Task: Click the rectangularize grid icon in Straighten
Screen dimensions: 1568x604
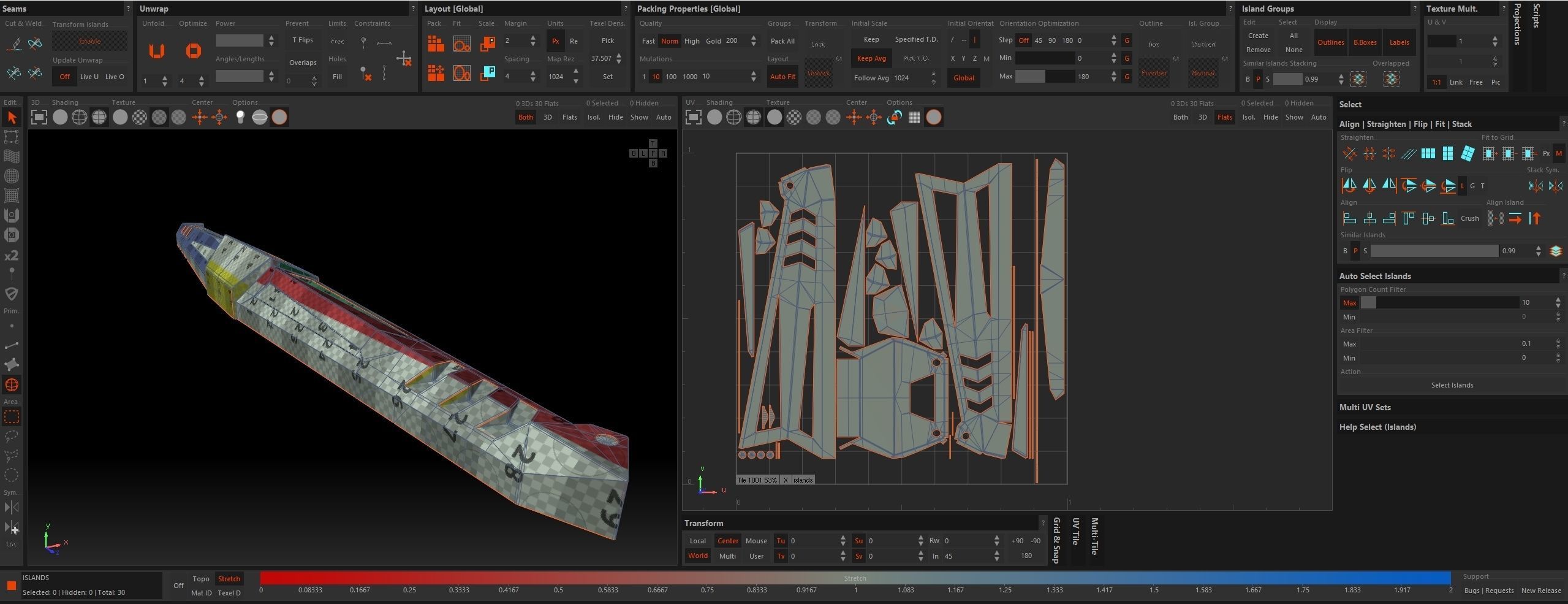Action: point(1428,153)
